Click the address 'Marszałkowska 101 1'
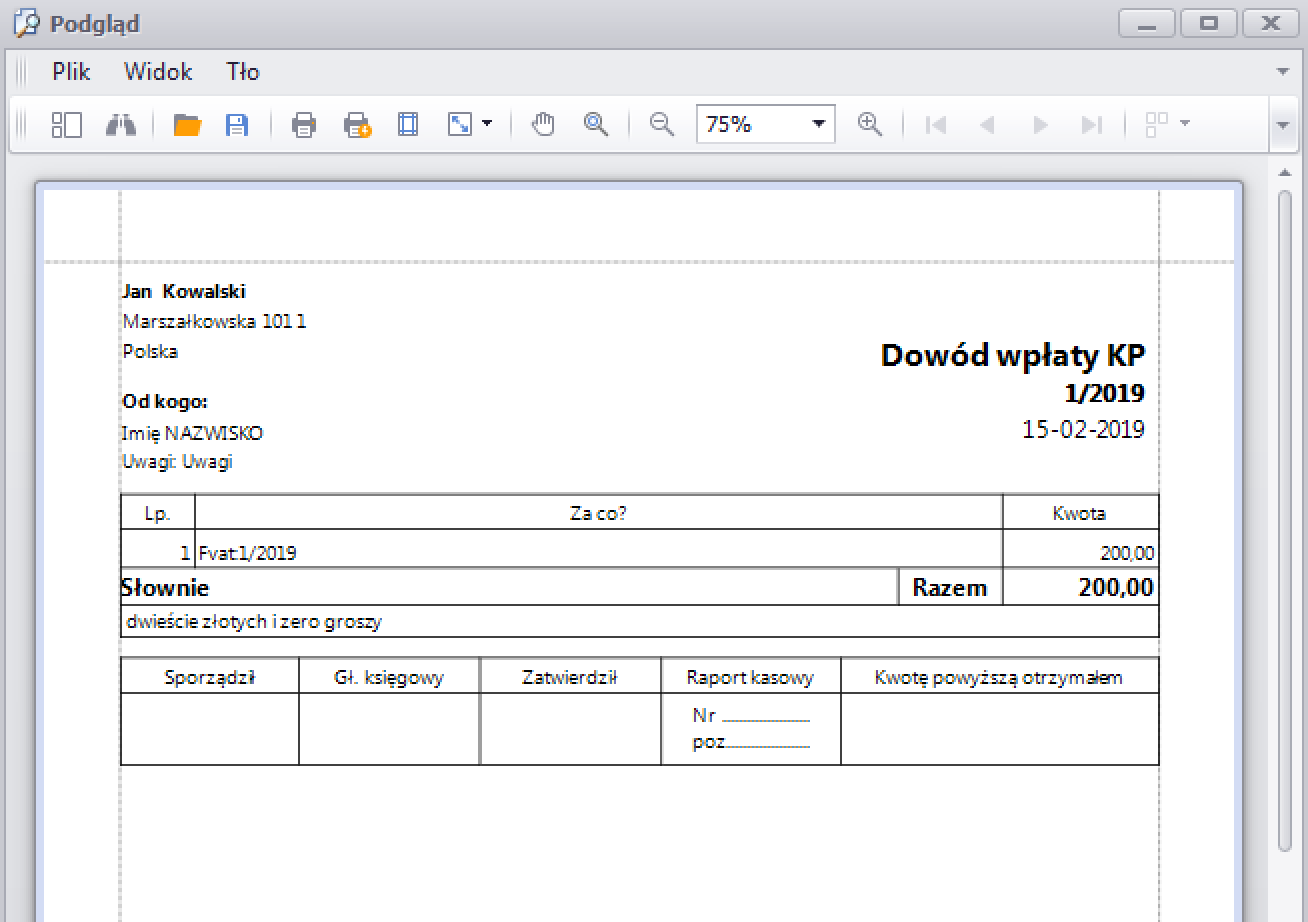Viewport: 1308px width, 922px height. pyautogui.click(x=214, y=321)
